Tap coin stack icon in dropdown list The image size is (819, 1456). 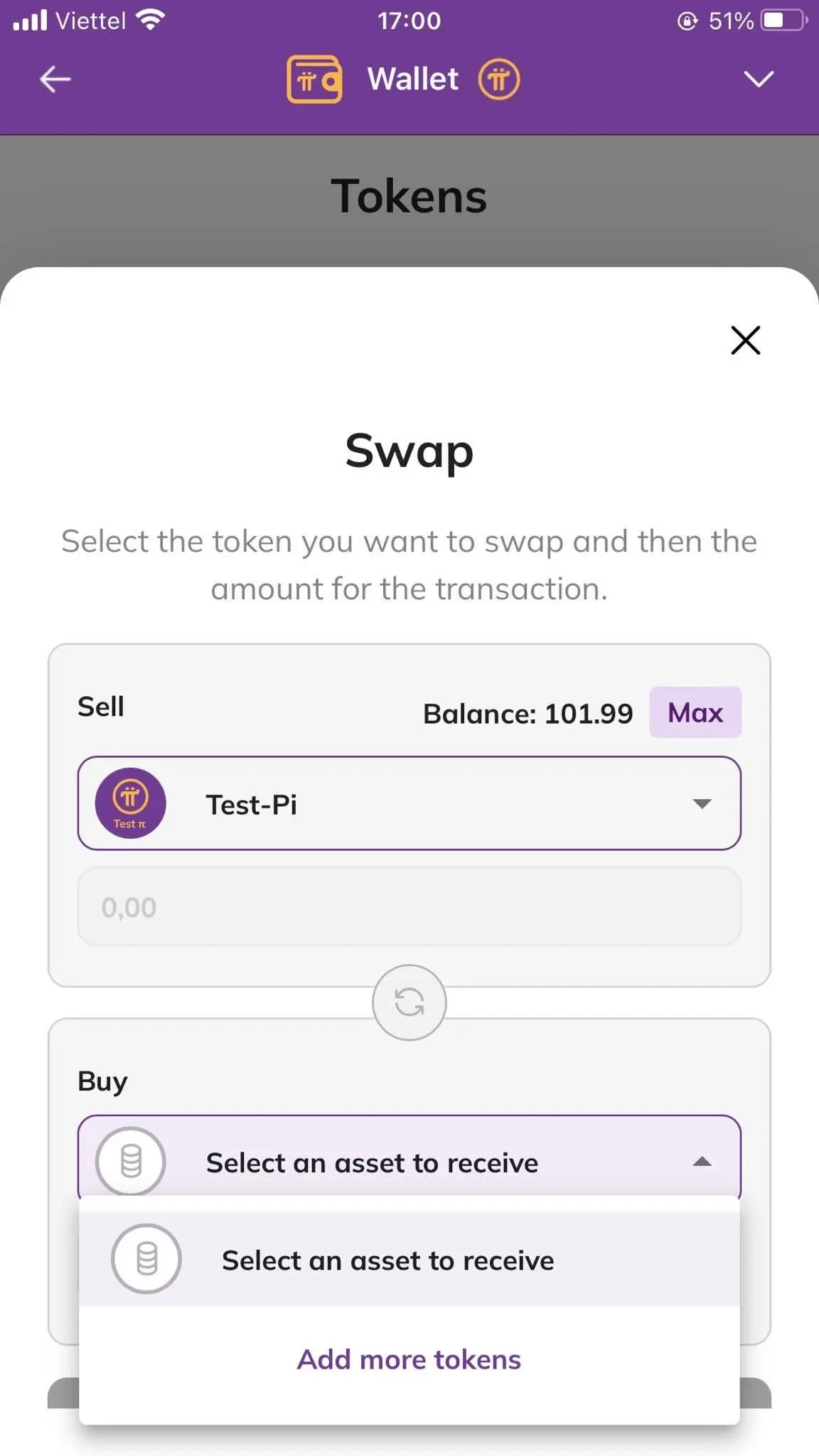146,1259
